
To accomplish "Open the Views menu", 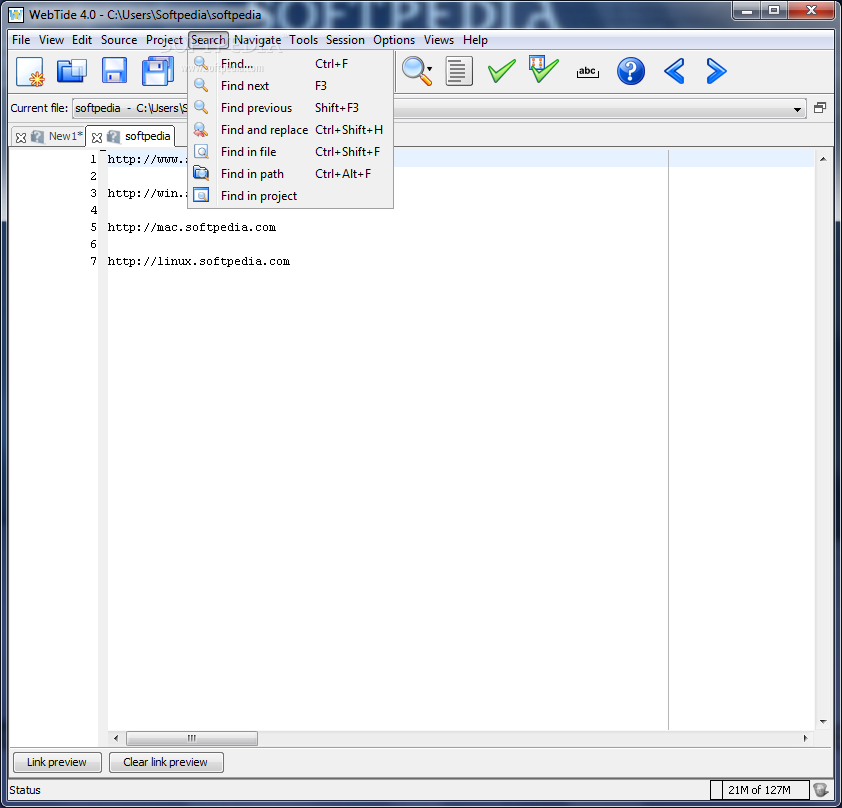I will [x=439, y=40].
